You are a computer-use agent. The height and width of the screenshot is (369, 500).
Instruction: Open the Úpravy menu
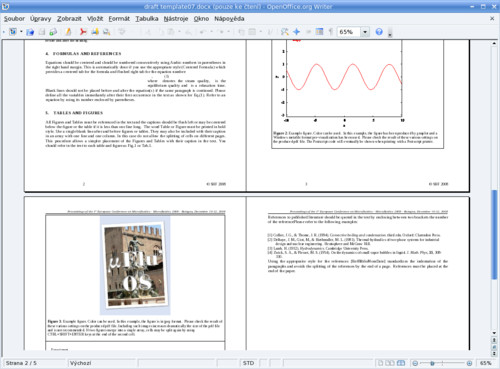click(40, 19)
